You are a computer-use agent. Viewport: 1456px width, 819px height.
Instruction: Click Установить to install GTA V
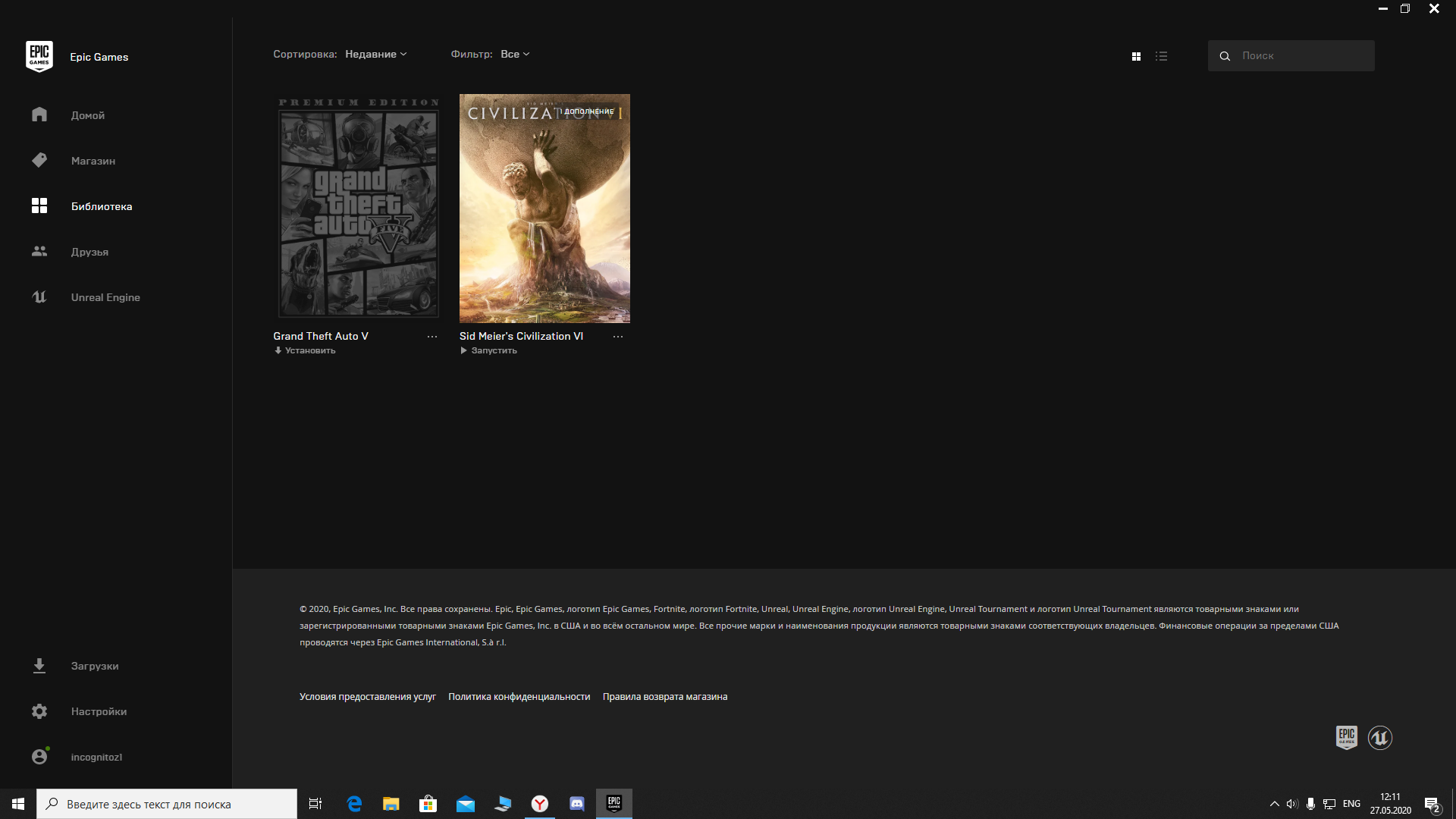(305, 350)
